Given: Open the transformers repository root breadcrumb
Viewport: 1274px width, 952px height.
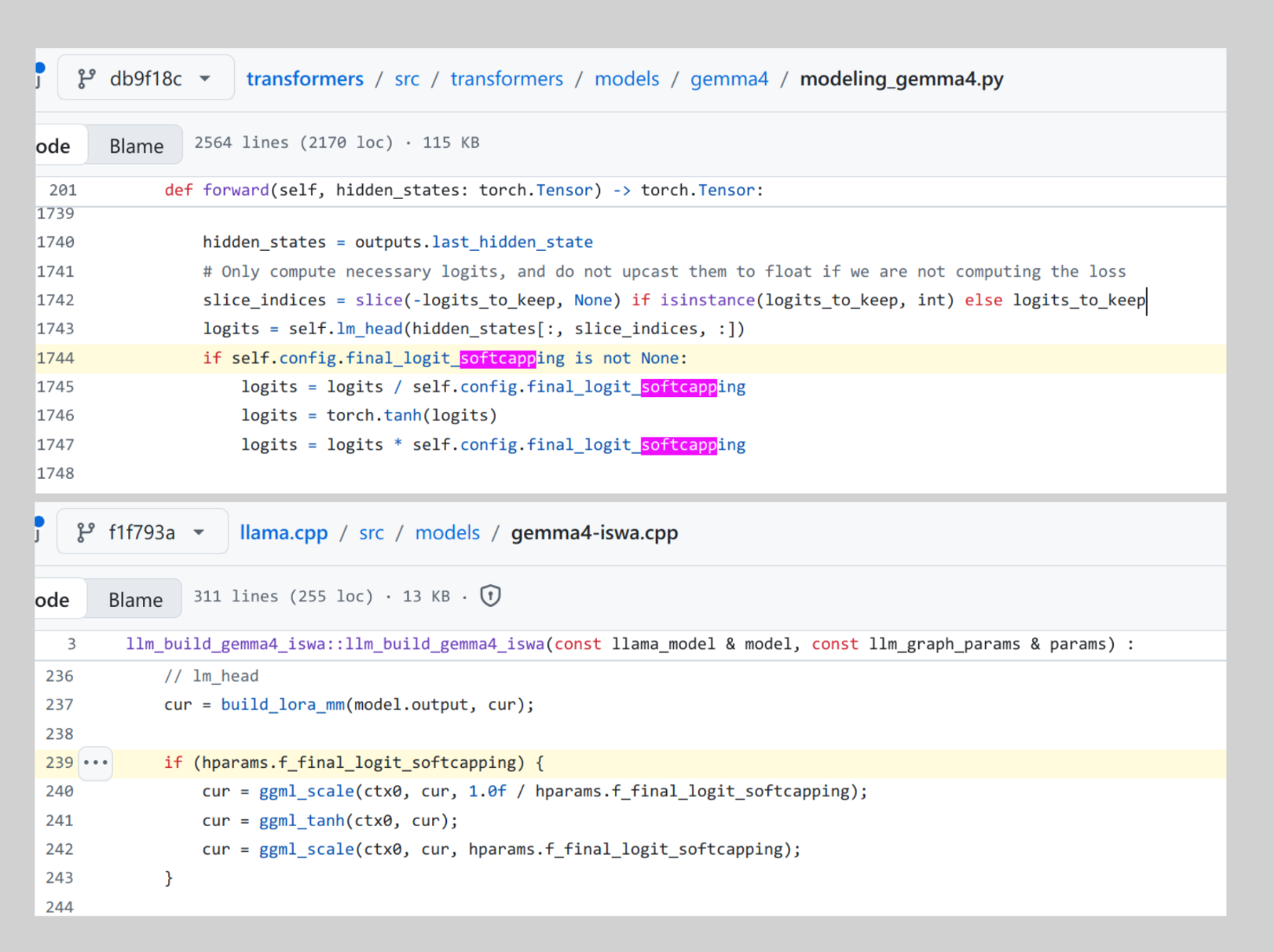Looking at the screenshot, I should pos(305,78).
